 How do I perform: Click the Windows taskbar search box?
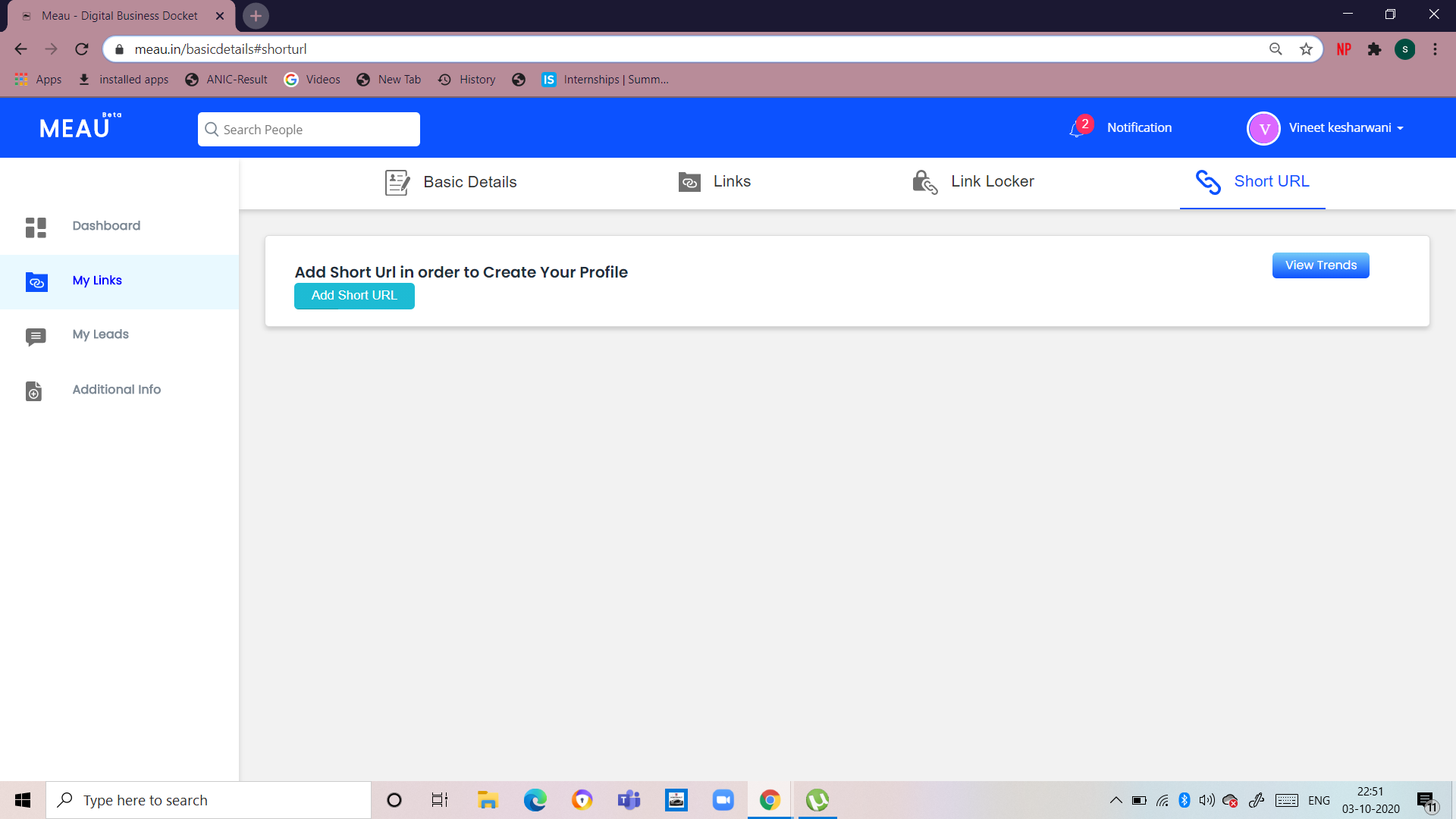[x=209, y=800]
